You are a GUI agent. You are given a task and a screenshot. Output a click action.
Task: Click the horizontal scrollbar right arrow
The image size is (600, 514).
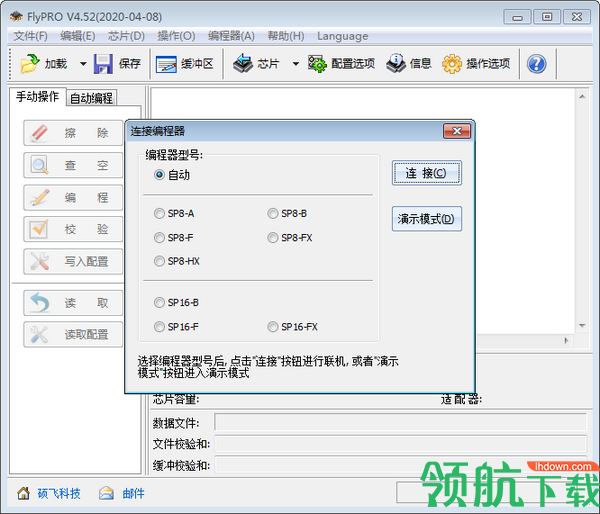pos(566,340)
